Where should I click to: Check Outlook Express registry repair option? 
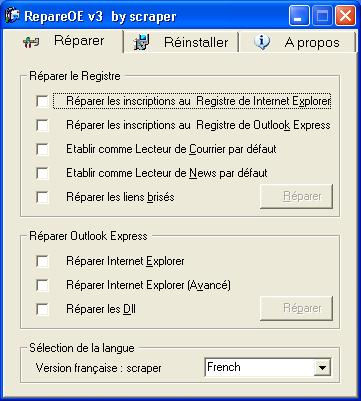(x=43, y=125)
